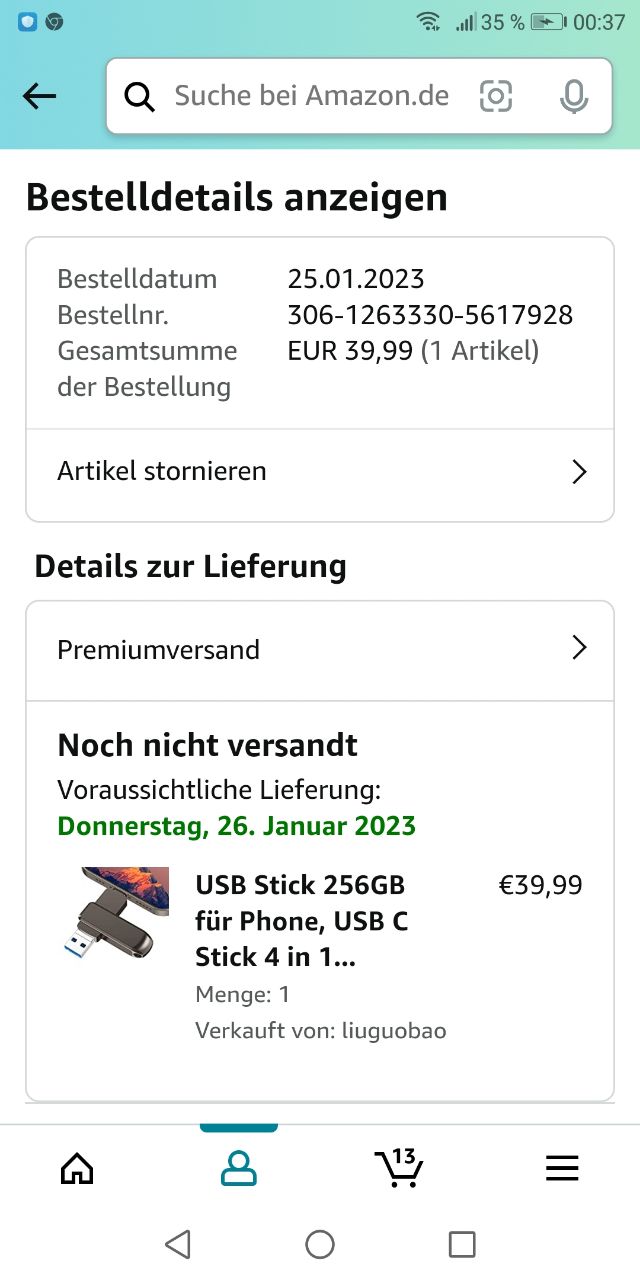Select the Premiumversand row
Viewport: 640px width, 1280px height.
159,650
